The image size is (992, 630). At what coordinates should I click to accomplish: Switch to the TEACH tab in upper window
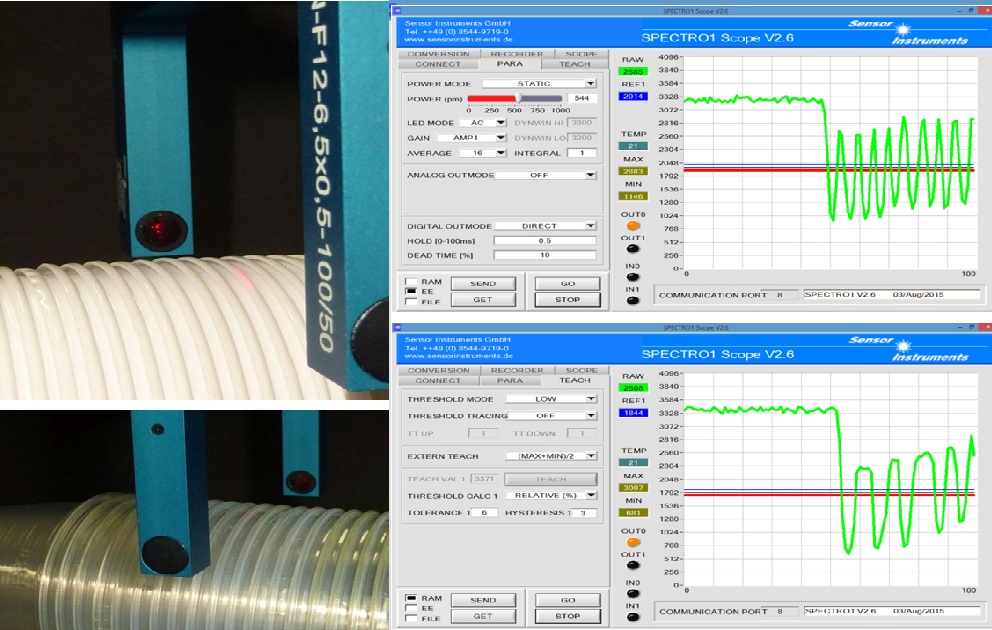click(574, 64)
